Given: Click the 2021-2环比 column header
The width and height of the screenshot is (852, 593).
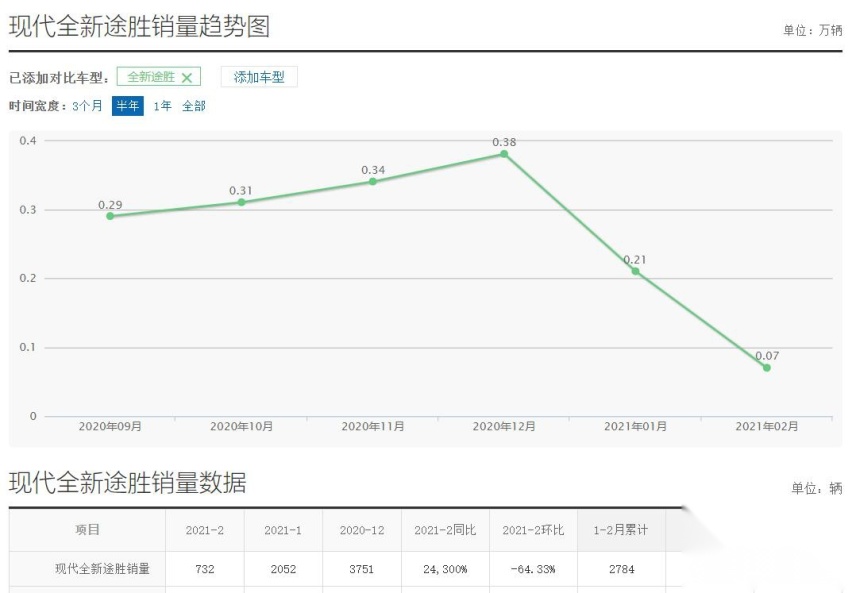Looking at the screenshot, I should coord(533,530).
